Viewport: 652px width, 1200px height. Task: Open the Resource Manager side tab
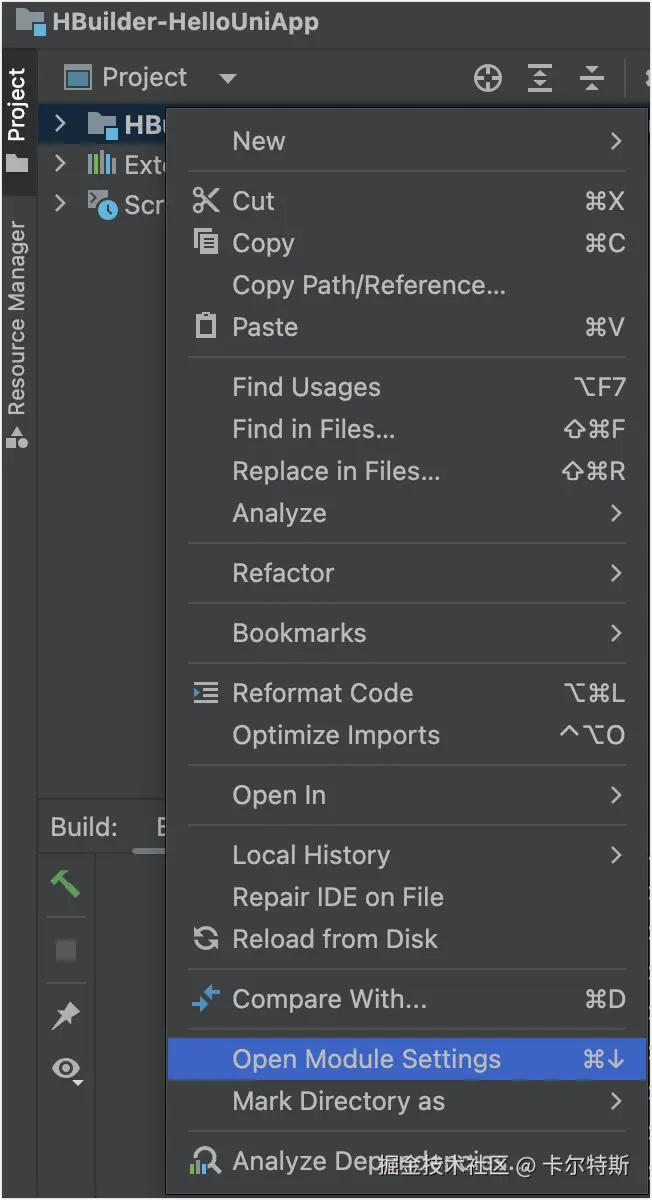coord(17,320)
